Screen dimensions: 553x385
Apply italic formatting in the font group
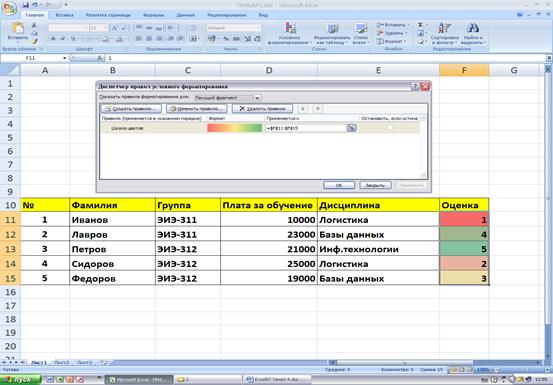62,39
